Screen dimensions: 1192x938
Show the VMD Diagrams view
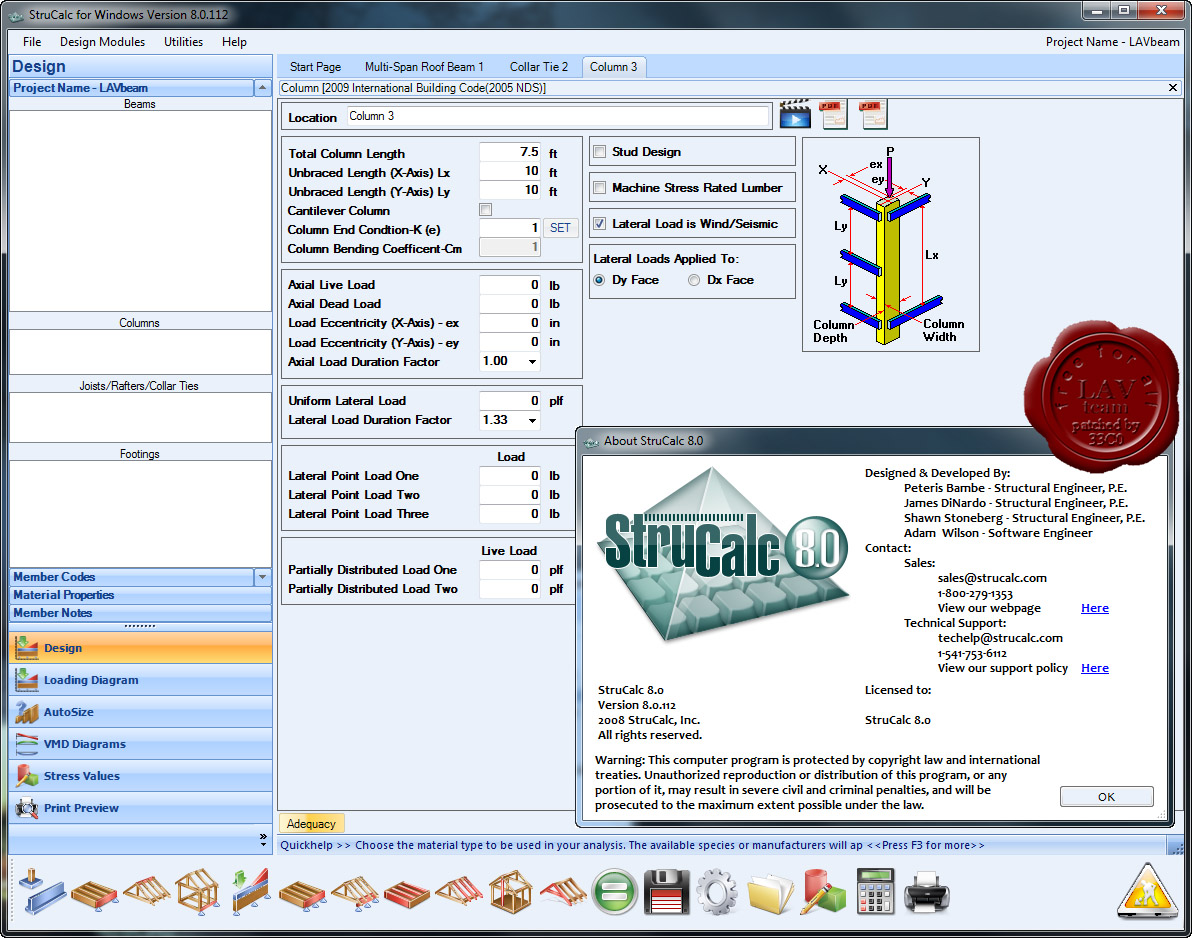tap(141, 743)
